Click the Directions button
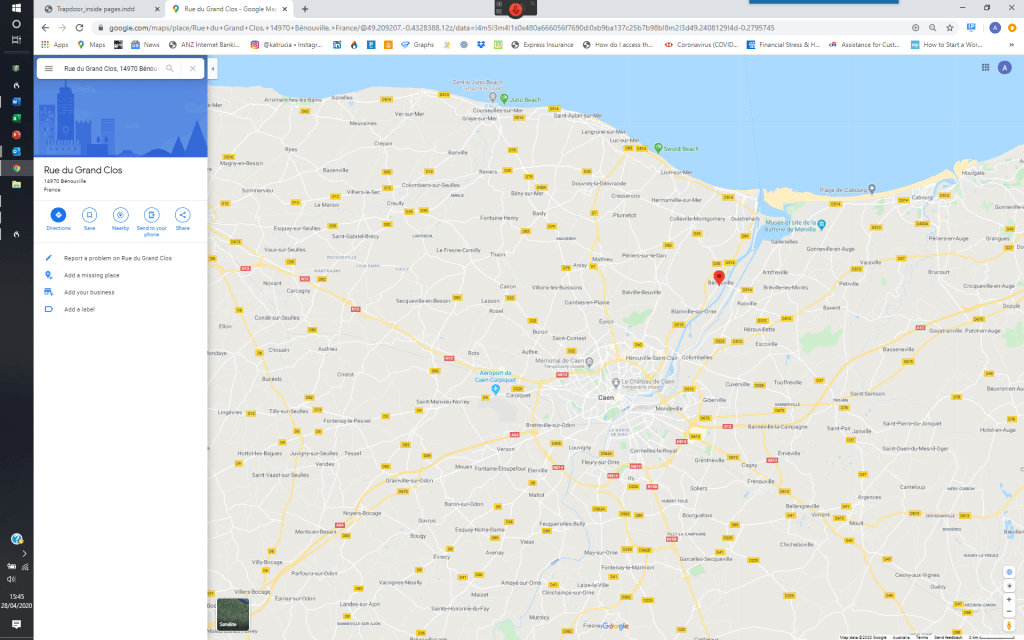Screen dimensions: 1024x640 (58, 215)
